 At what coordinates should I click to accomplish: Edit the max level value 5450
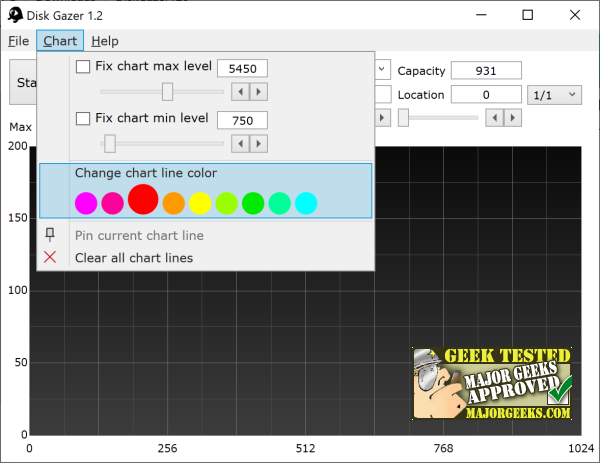(x=242, y=68)
